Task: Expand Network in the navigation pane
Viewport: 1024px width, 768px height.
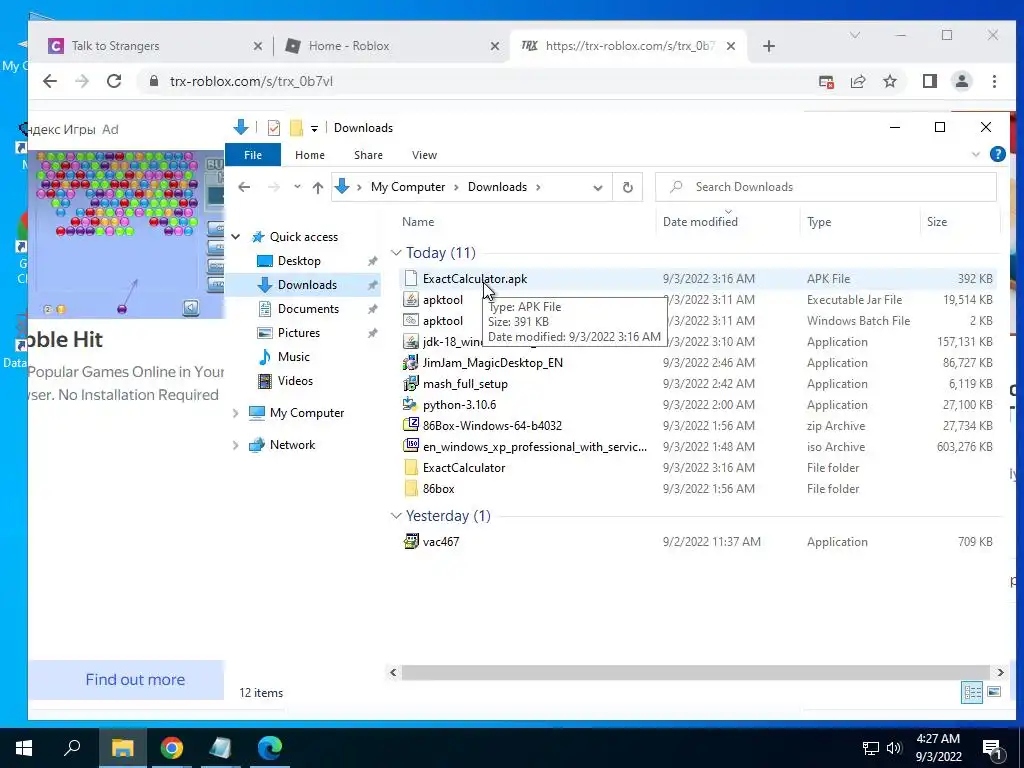Action: click(x=236, y=445)
